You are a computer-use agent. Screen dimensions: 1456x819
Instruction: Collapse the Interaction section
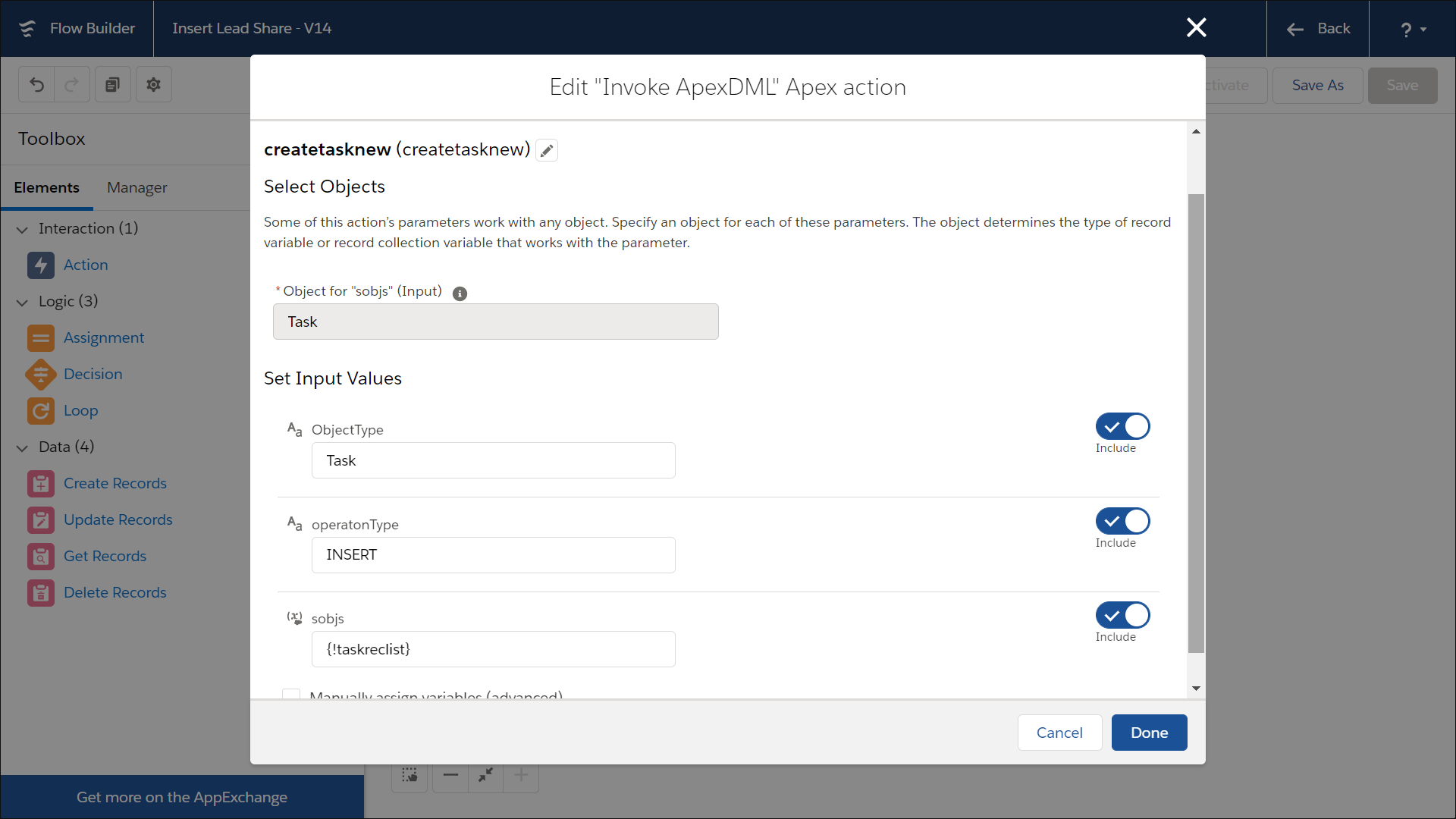click(x=21, y=228)
